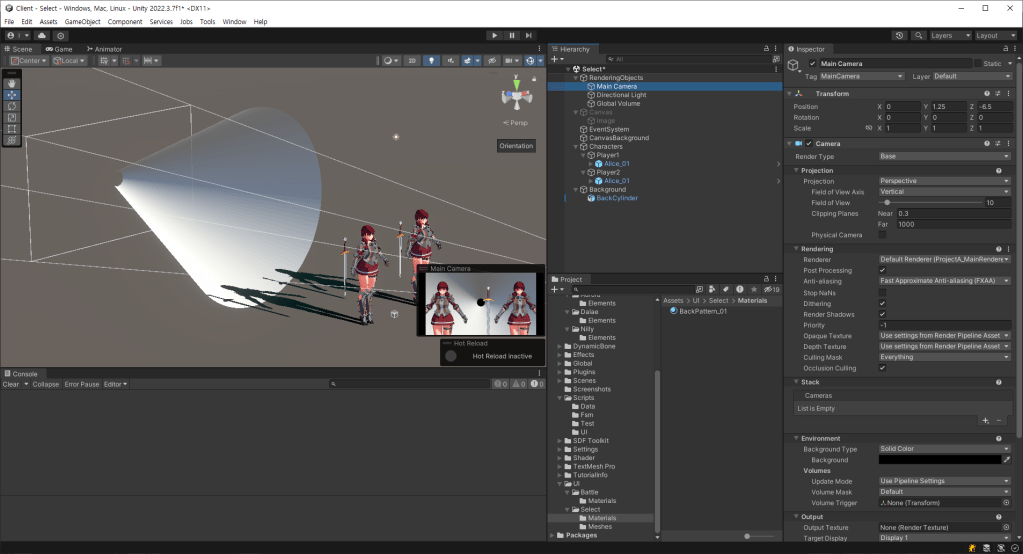
Task: Click the cloud services icon in the top toolbar
Action: point(42,35)
